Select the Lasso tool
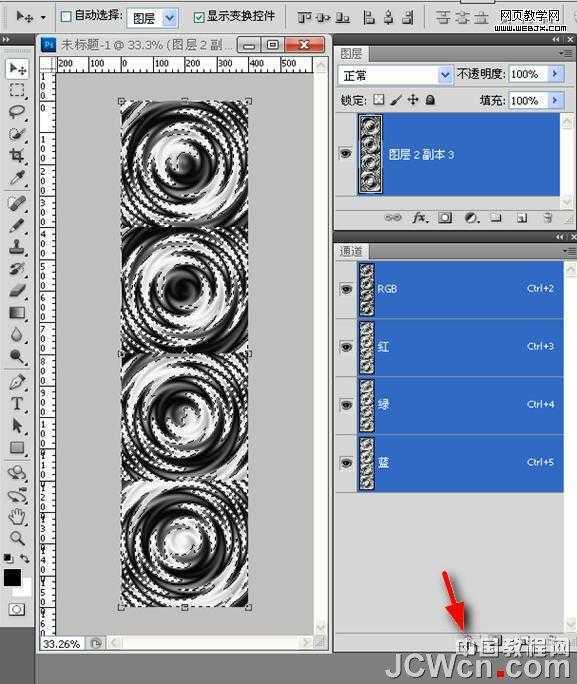The width and height of the screenshot is (577, 684). (x=17, y=112)
